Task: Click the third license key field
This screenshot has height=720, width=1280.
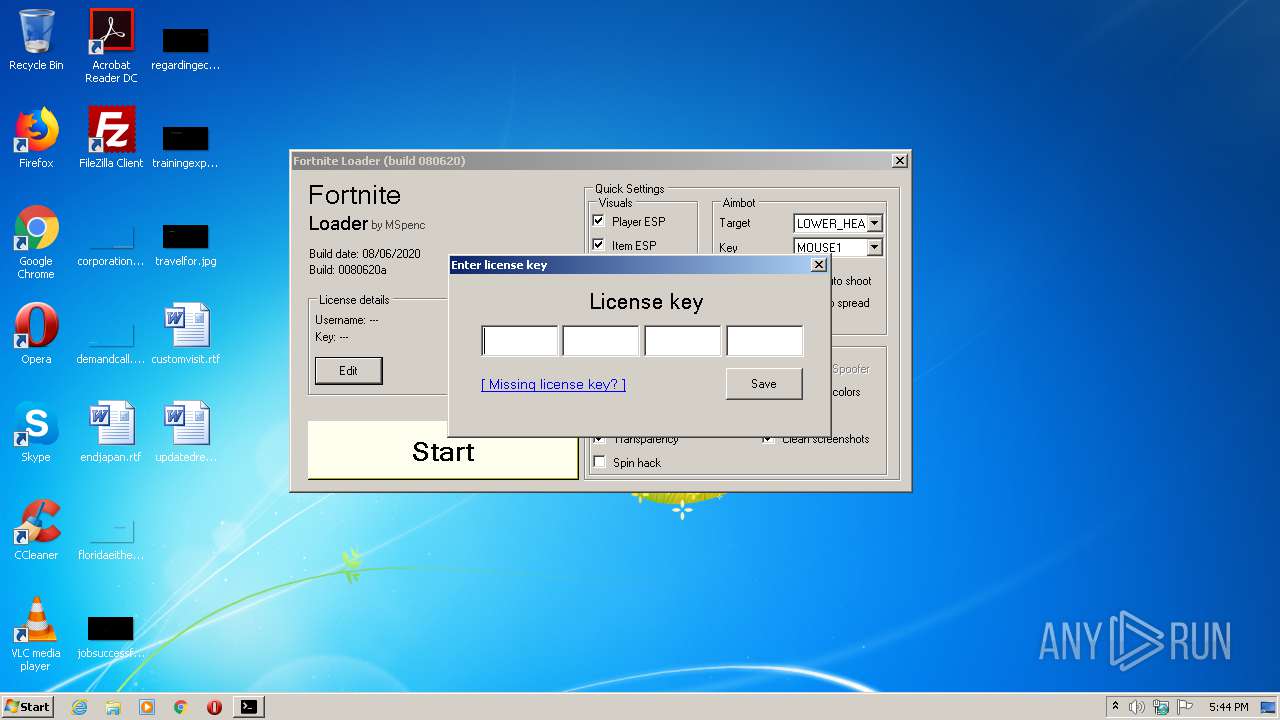Action: [683, 341]
